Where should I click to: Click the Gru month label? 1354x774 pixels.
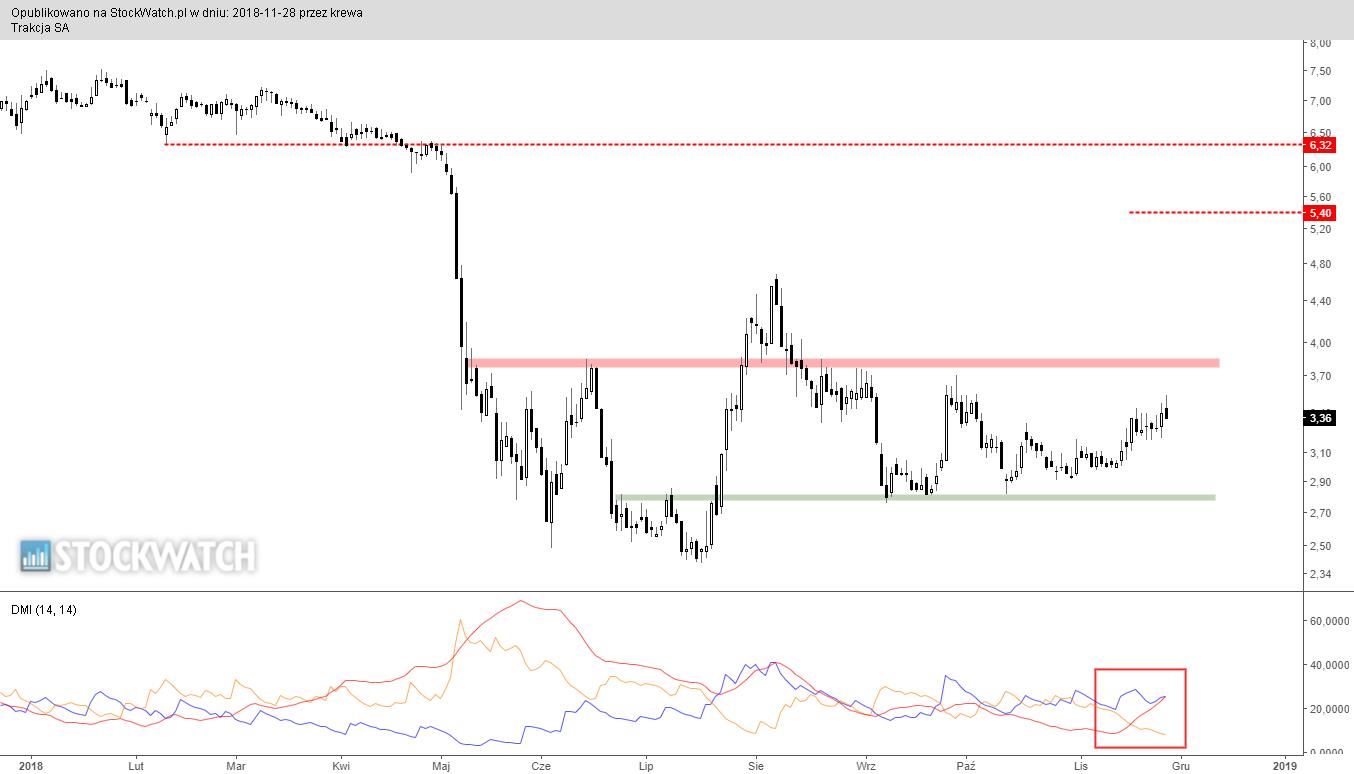[1181, 766]
